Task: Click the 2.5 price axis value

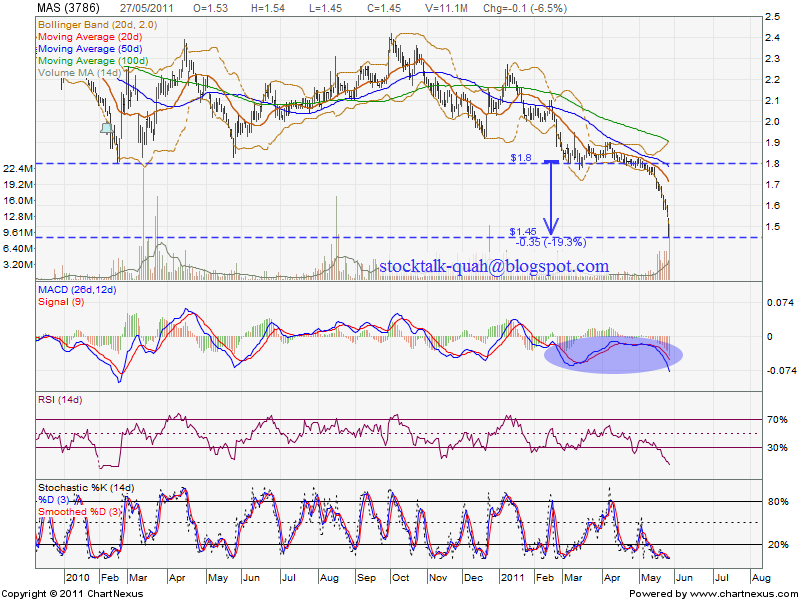Action: pyautogui.click(x=772, y=17)
